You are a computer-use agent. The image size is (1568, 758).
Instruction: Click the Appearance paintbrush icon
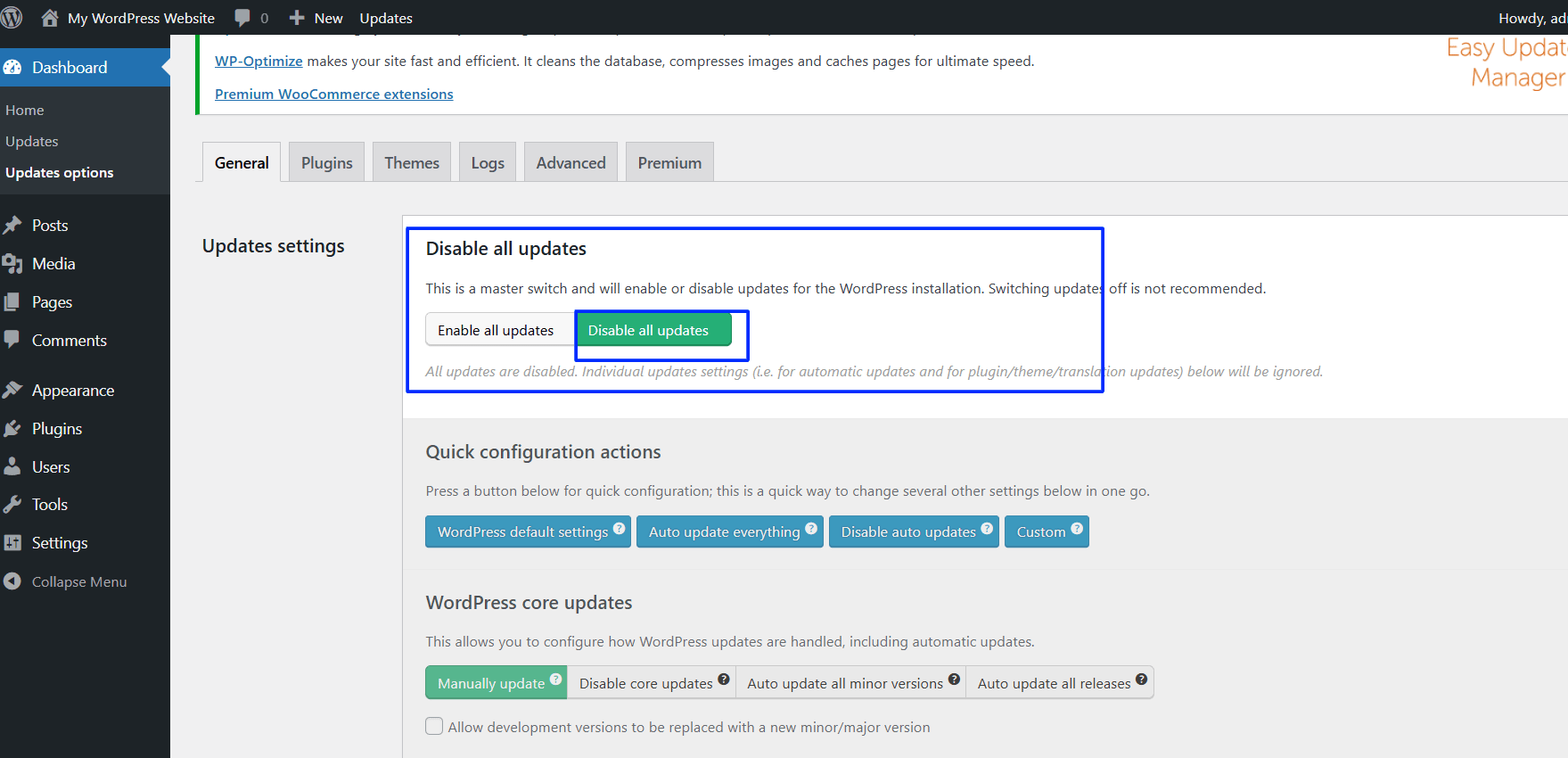coord(12,391)
